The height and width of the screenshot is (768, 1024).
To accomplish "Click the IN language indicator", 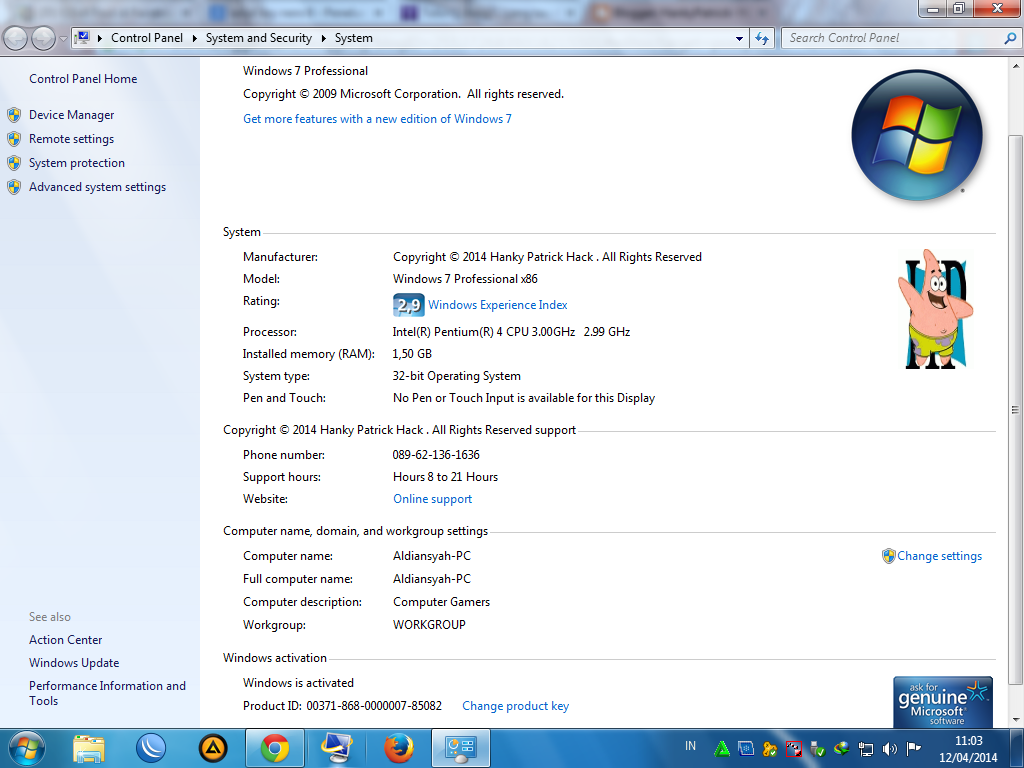I will coord(690,746).
